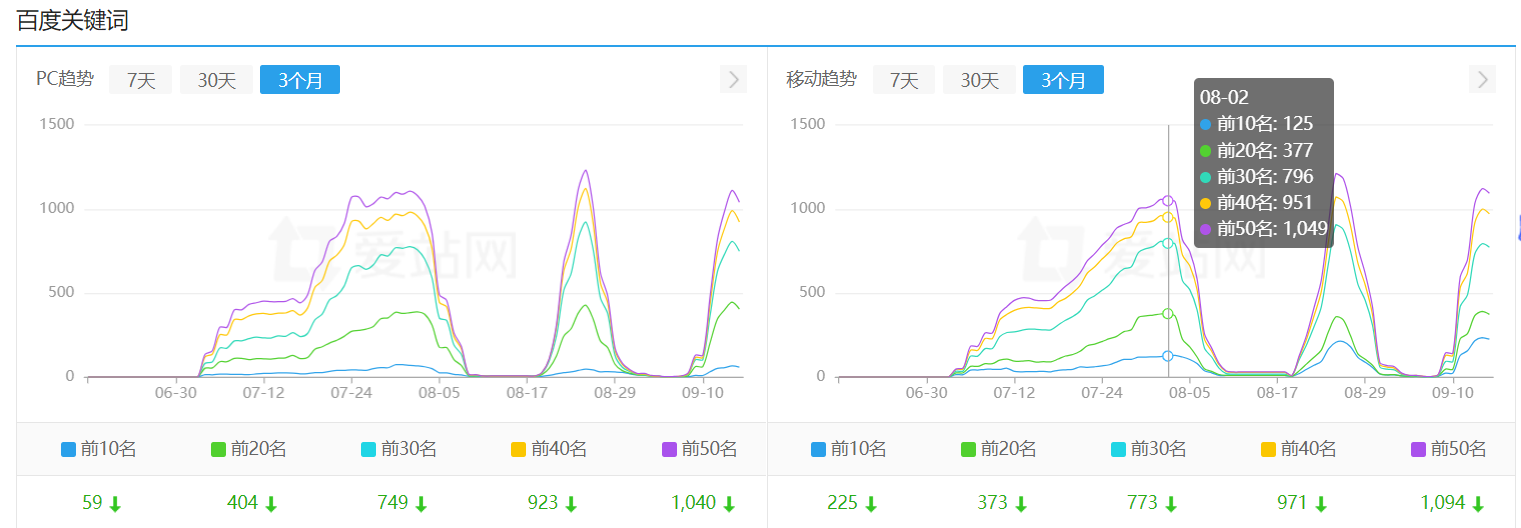Click down arrow next to PC value 749
Viewport: 1521px width, 528px height.
[x=420, y=504]
